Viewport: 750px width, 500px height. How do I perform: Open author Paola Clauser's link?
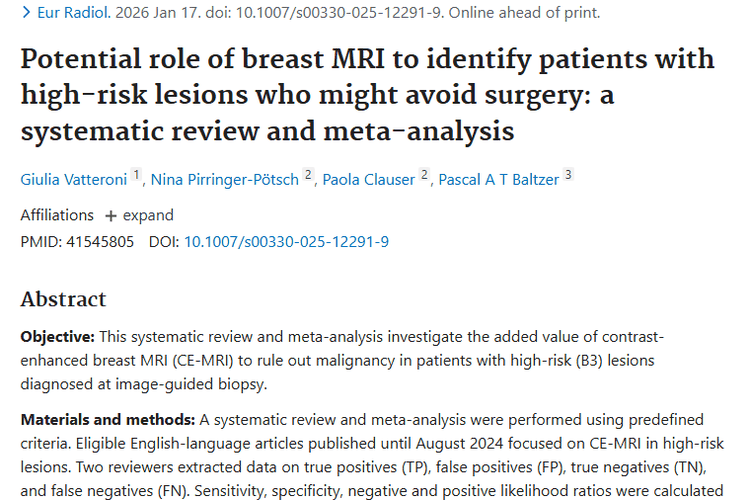point(368,179)
